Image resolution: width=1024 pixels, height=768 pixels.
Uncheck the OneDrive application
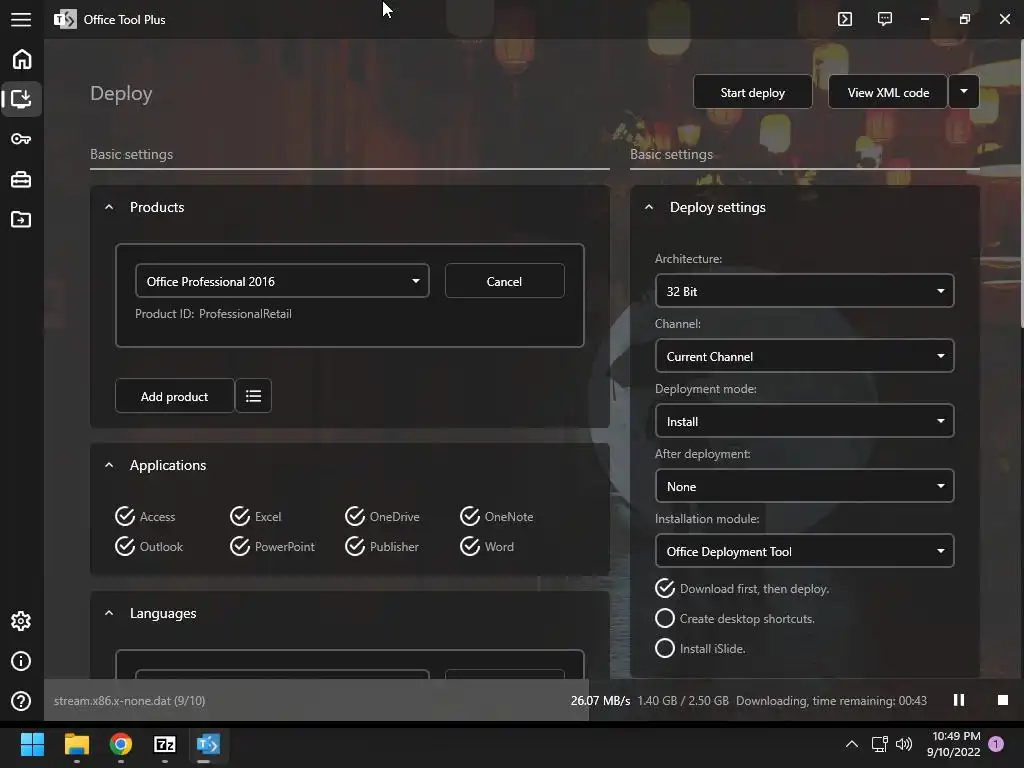click(382, 517)
